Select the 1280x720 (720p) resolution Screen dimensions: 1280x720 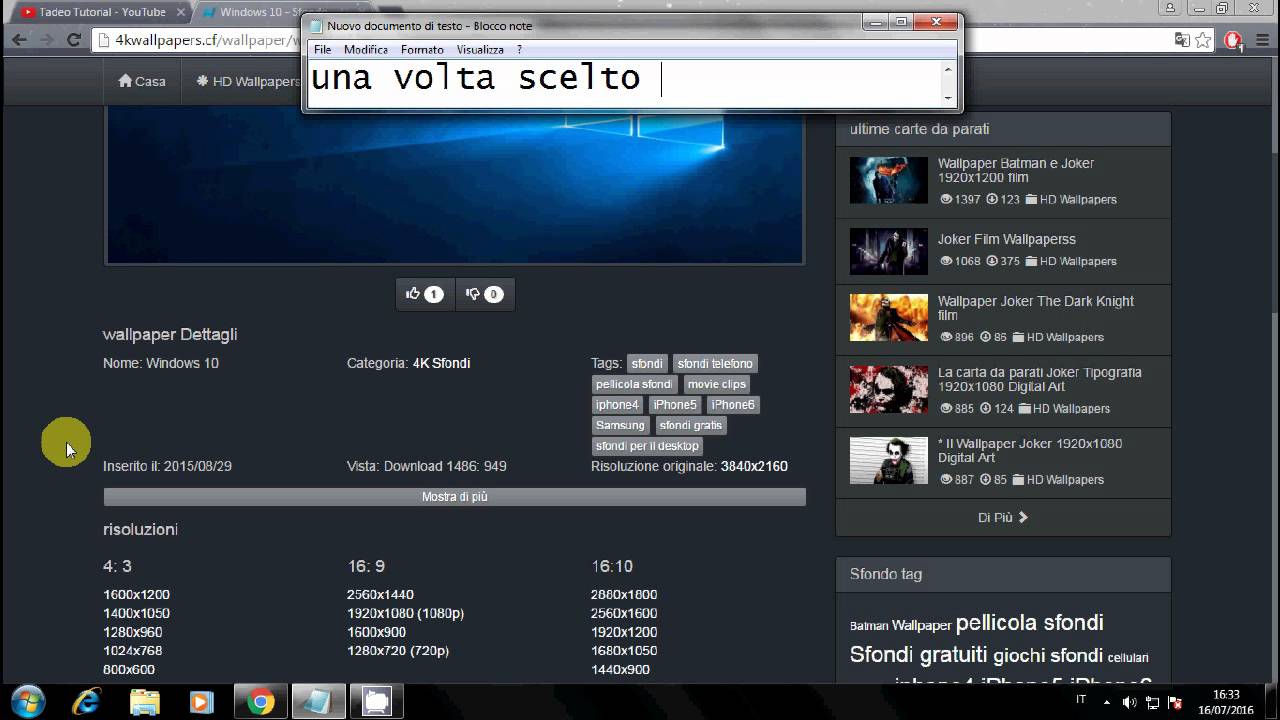tap(398, 651)
